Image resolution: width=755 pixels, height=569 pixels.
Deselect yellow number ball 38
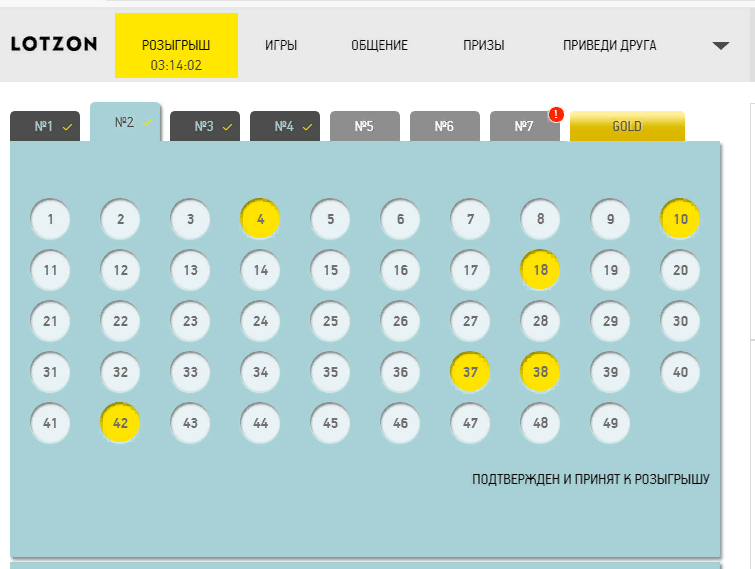[x=540, y=372]
